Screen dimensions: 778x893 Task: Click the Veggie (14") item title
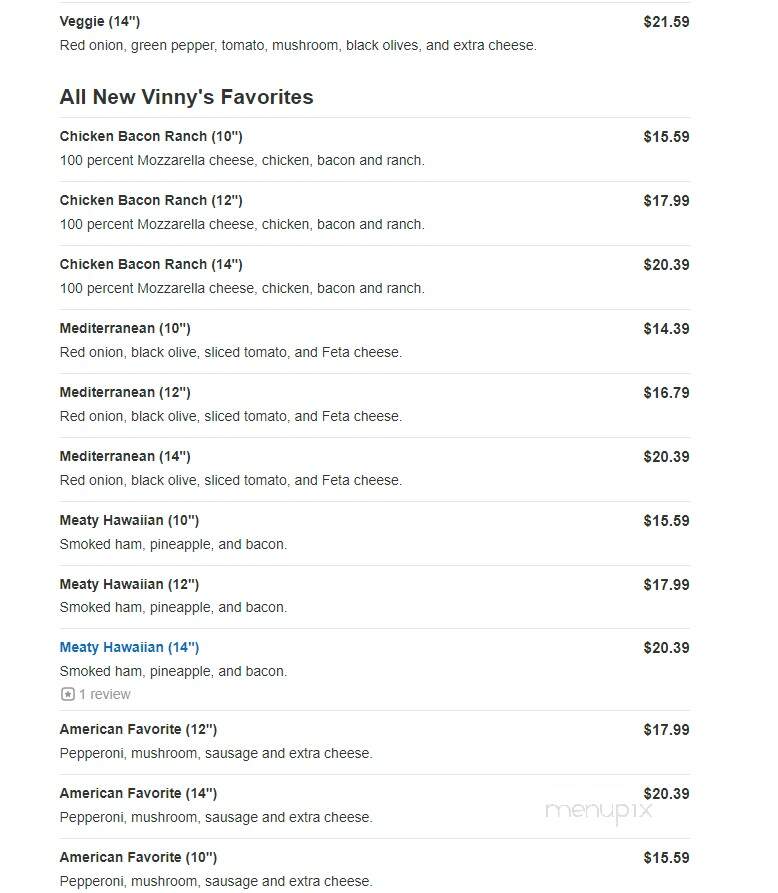point(100,22)
